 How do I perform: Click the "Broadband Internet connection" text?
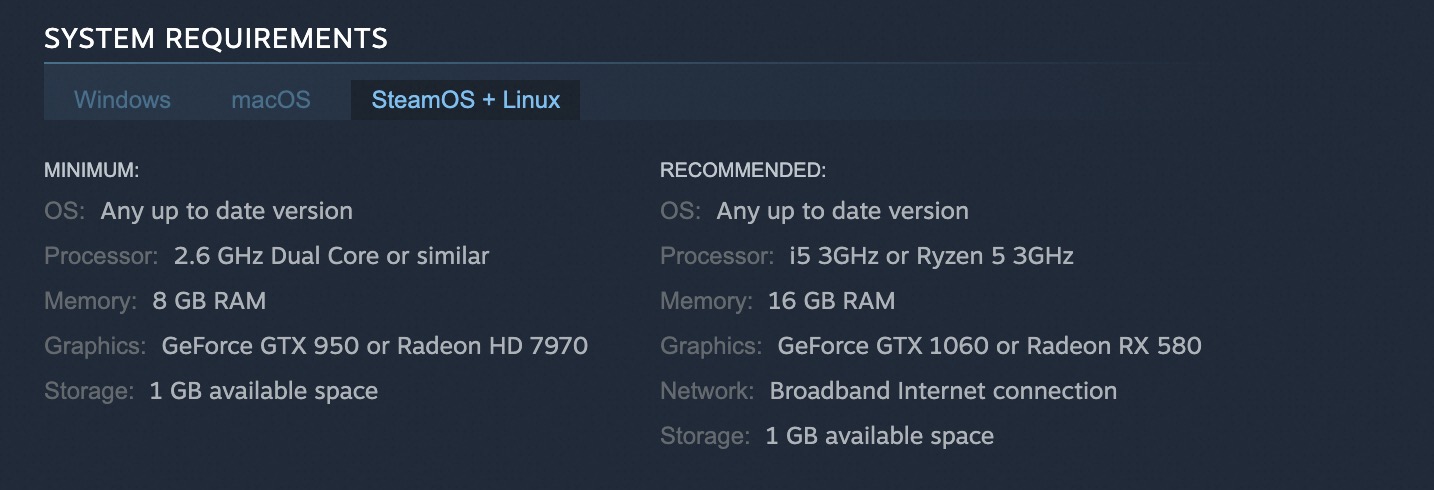pyautogui.click(x=943, y=391)
